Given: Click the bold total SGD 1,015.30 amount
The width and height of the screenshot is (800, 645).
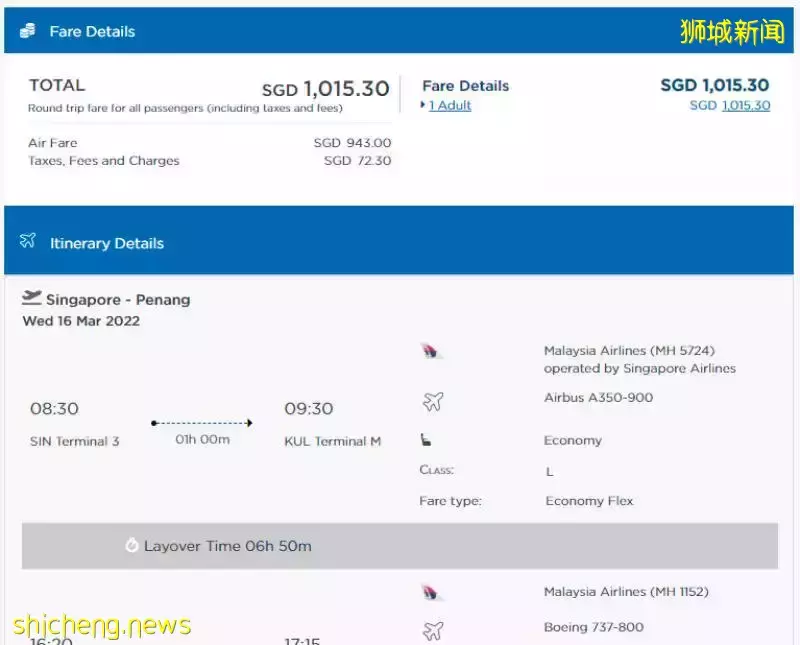Looking at the screenshot, I should tap(325, 89).
